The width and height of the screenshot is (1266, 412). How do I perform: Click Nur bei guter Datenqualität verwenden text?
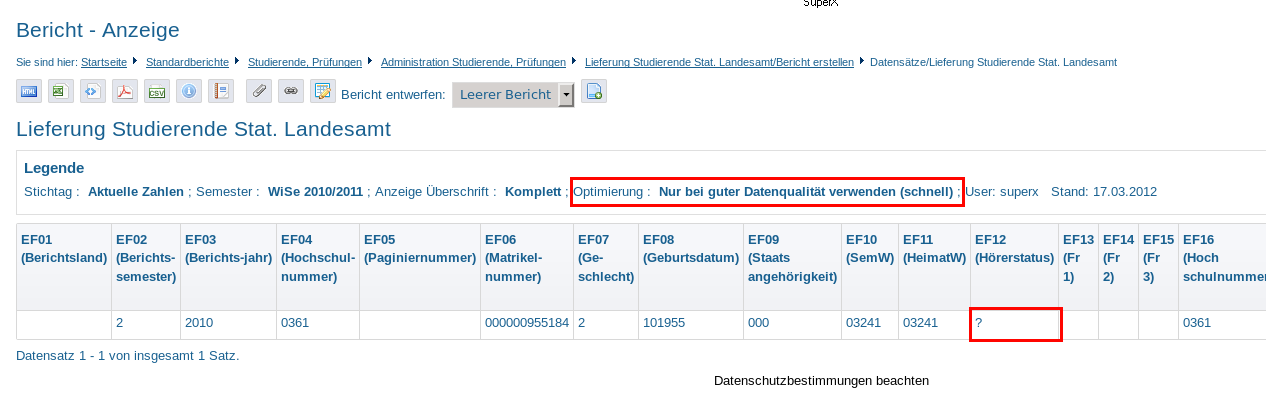point(806,191)
